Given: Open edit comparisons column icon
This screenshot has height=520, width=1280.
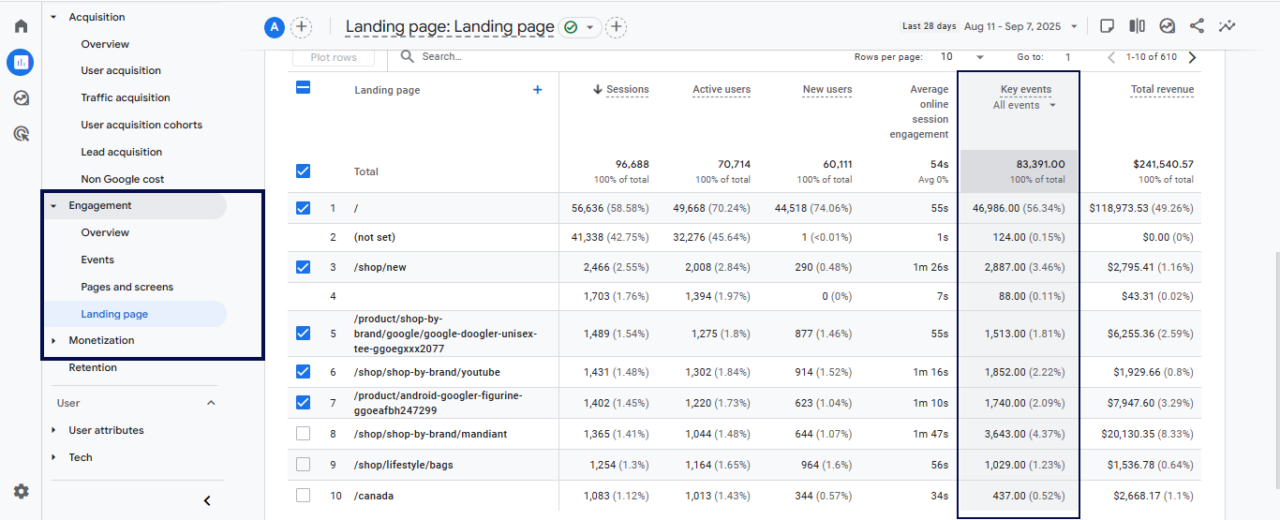Looking at the screenshot, I should tap(1137, 26).
